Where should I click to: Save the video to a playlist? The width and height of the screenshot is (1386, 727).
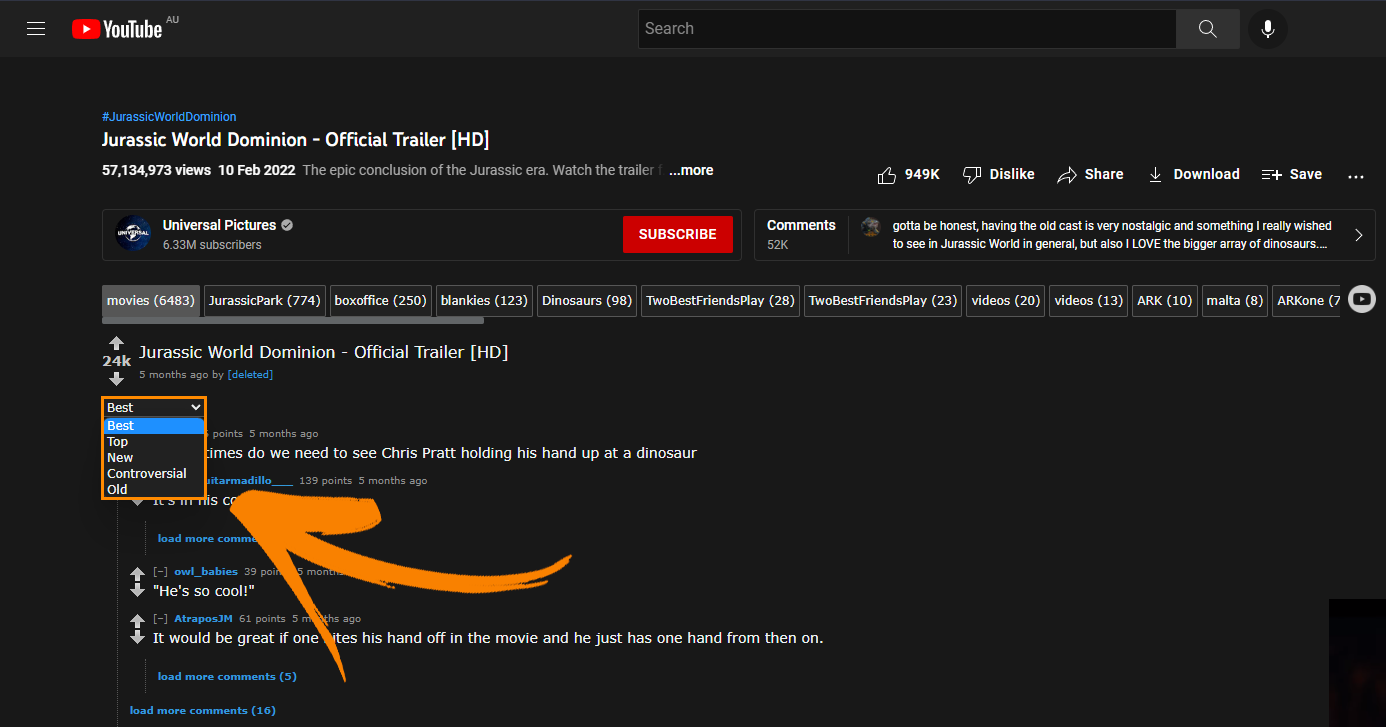1292,175
